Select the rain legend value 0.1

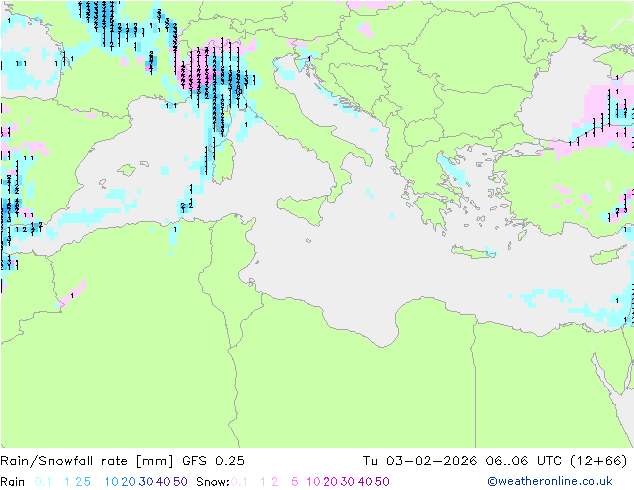coord(43,482)
